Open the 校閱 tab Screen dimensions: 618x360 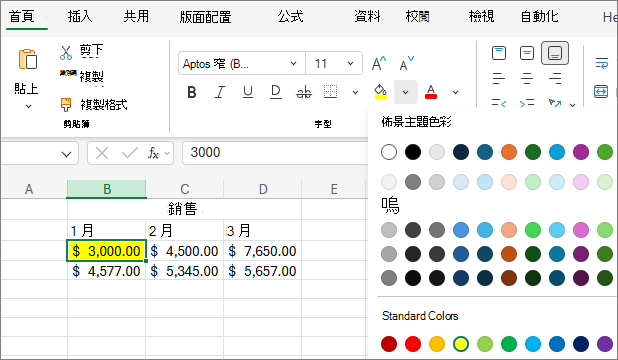(x=418, y=17)
